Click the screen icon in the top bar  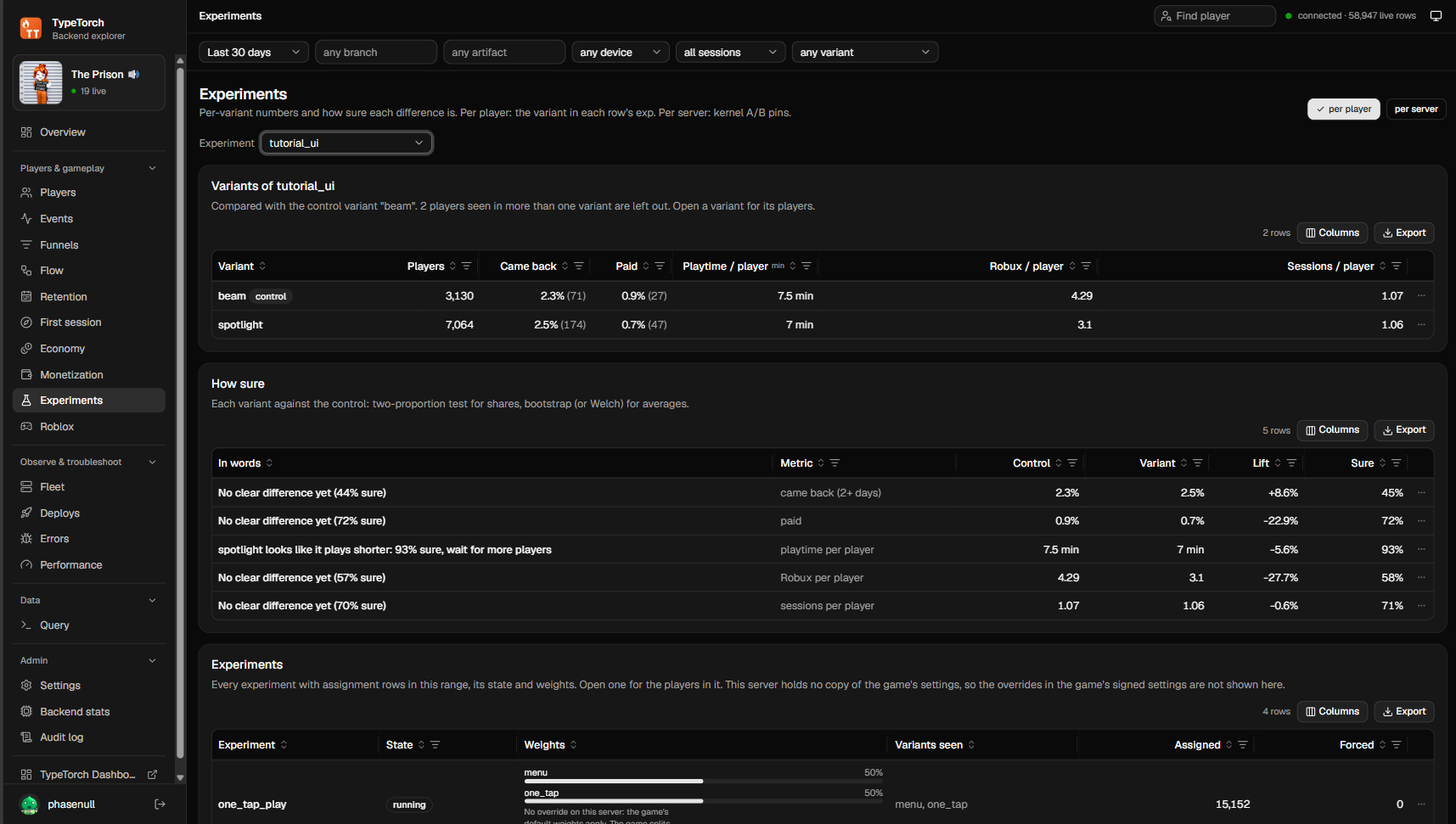[x=1436, y=16]
